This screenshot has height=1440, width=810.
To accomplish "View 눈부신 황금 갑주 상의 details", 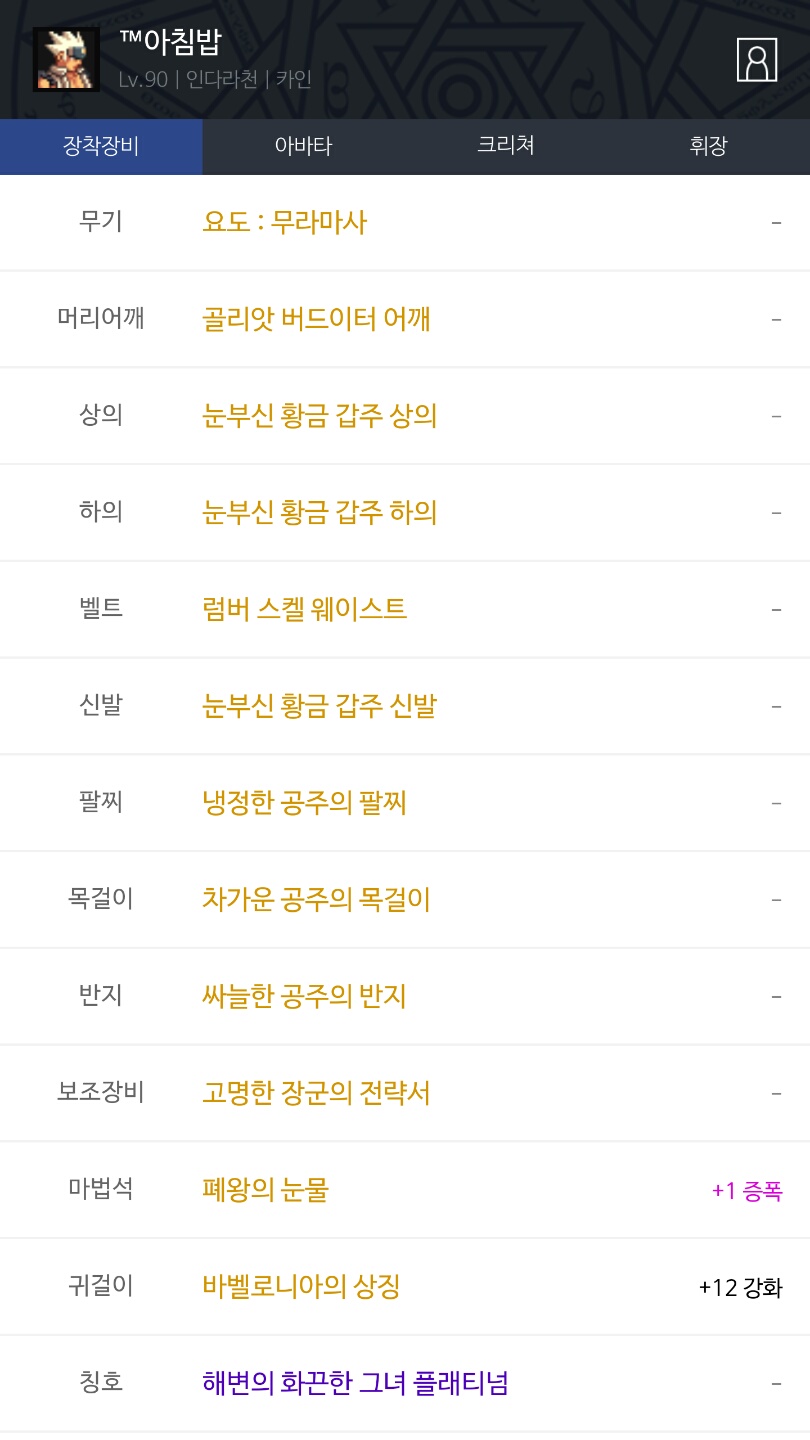I will tap(320, 416).
